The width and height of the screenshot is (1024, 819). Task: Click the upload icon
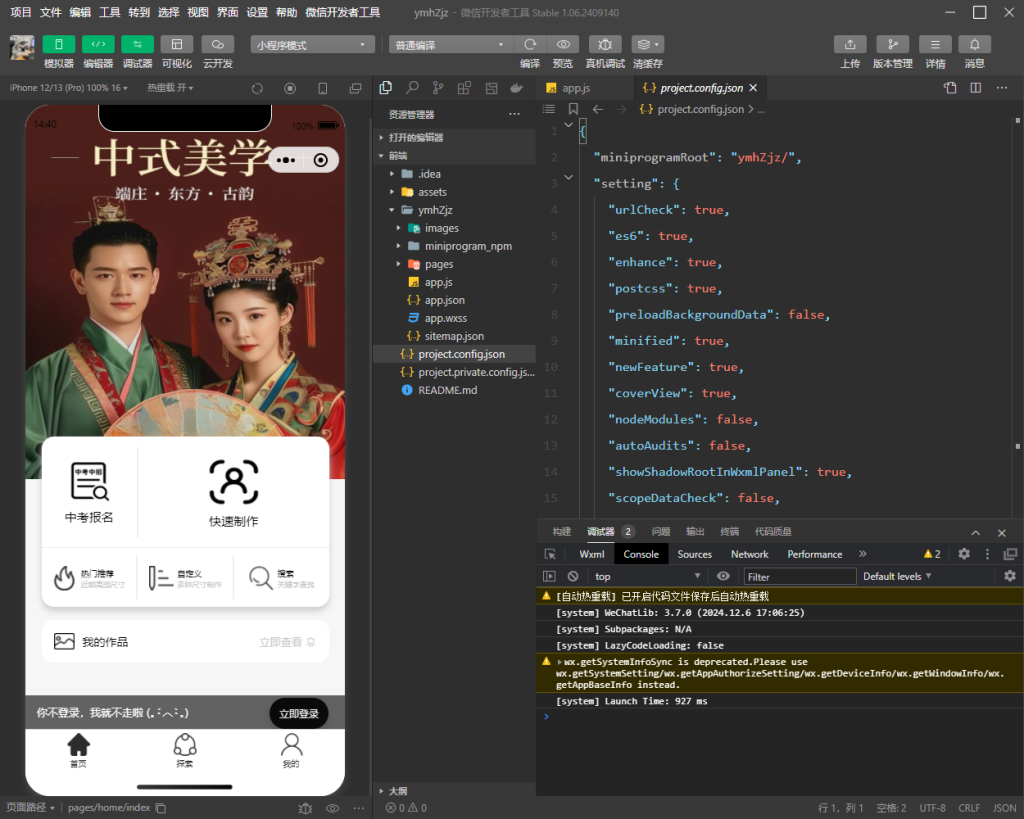850,44
